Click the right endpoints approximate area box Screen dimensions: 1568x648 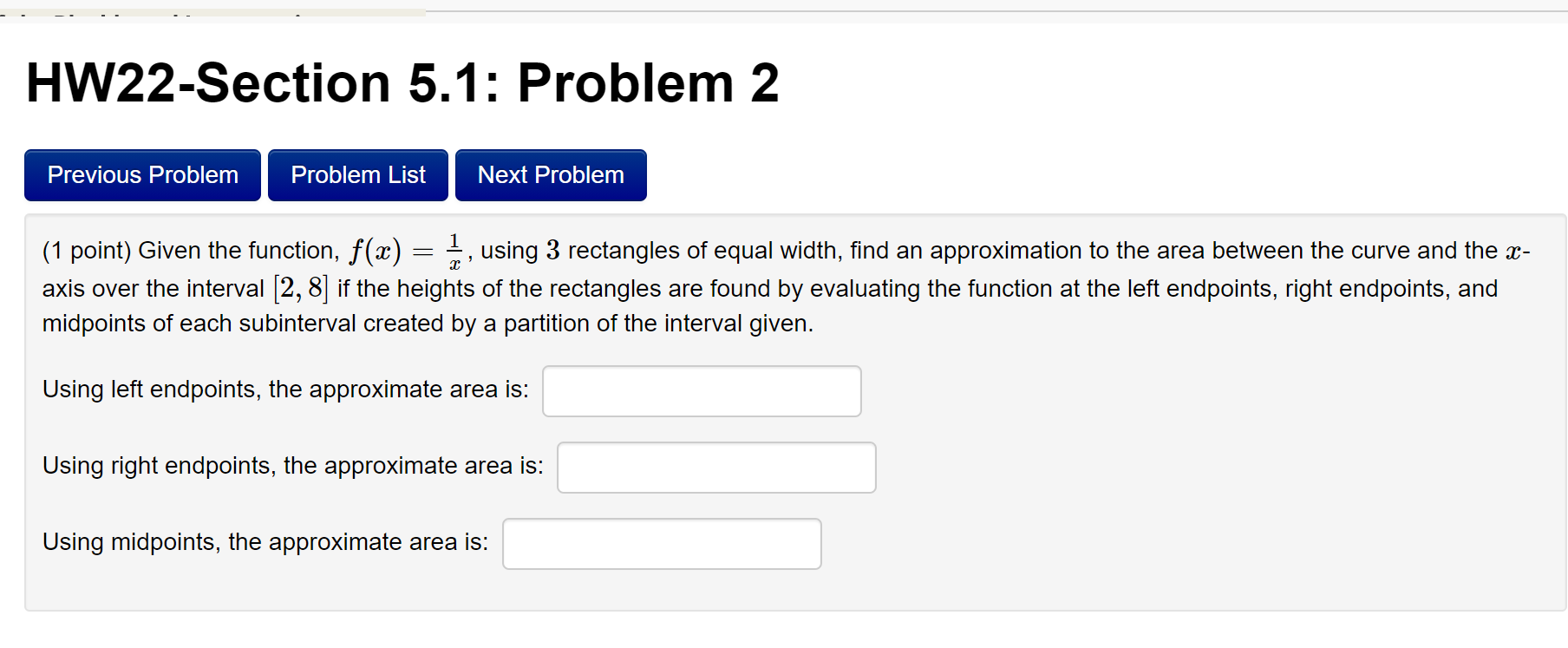[715, 467]
